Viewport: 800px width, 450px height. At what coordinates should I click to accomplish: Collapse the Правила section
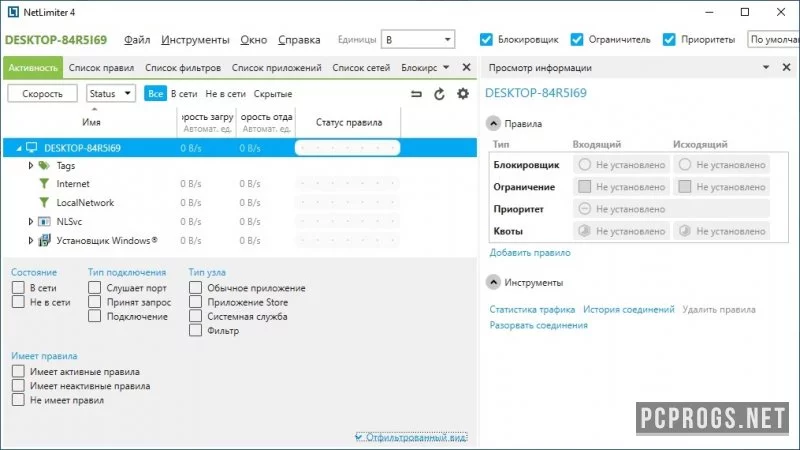(x=493, y=123)
